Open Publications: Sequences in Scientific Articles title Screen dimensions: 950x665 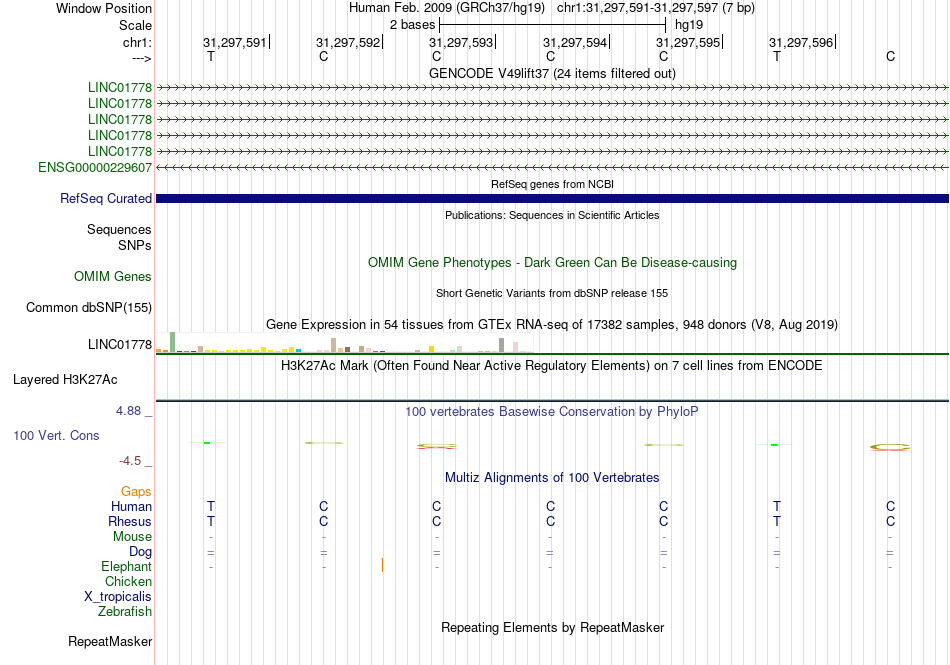pyautogui.click(x=552, y=215)
